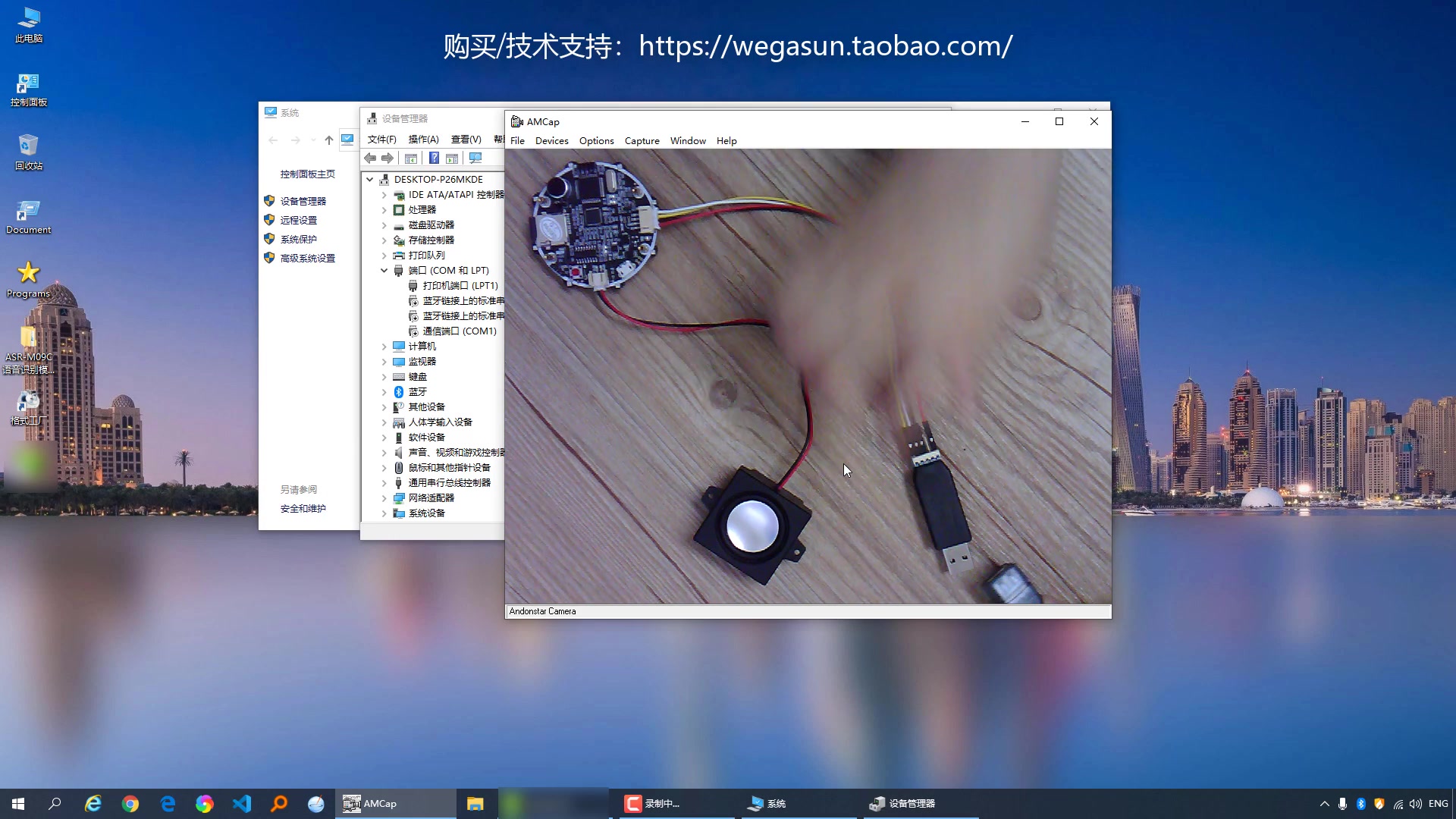Select 通信端口 (COM1) in device tree

[x=455, y=331]
